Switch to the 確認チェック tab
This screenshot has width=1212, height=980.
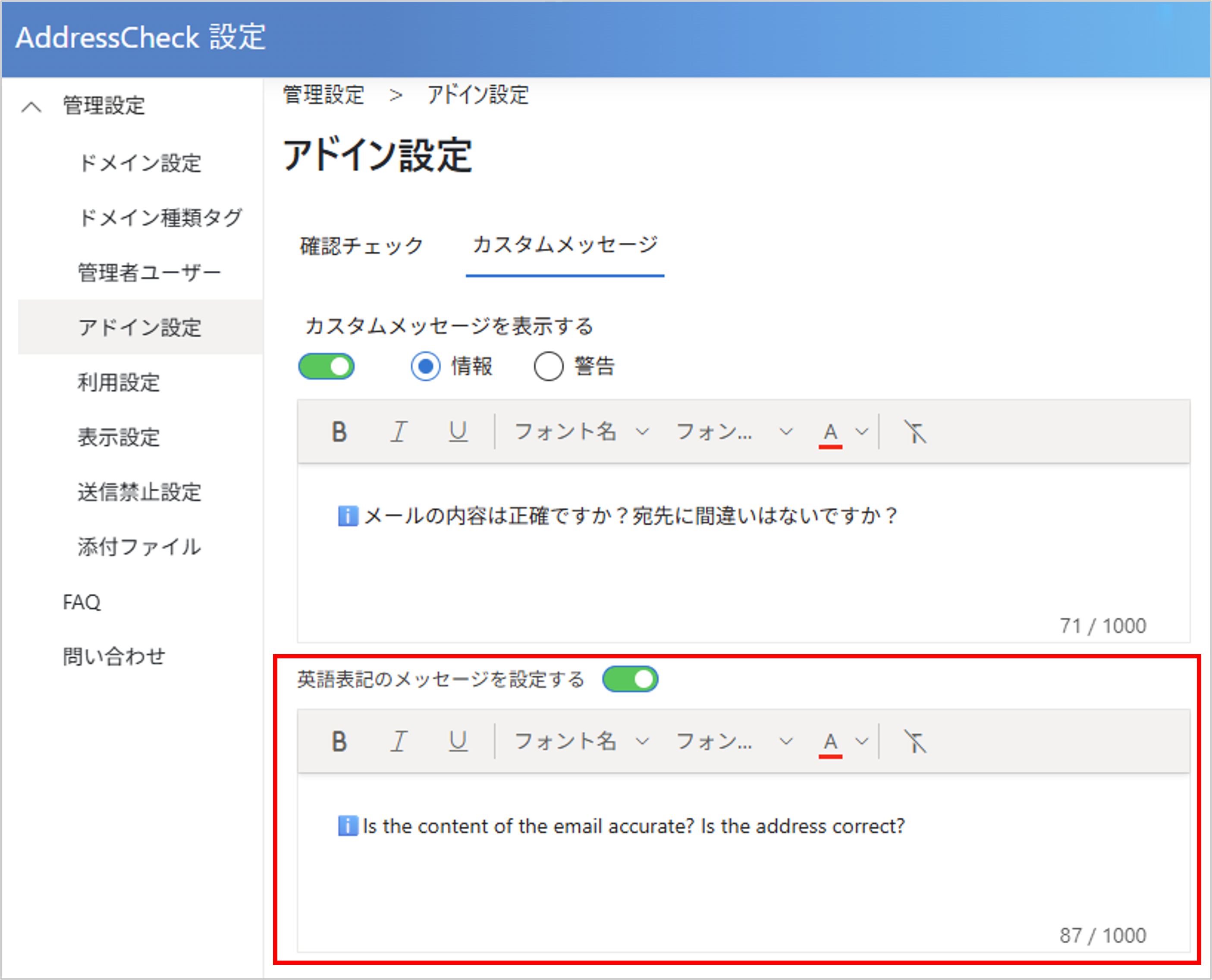click(361, 246)
